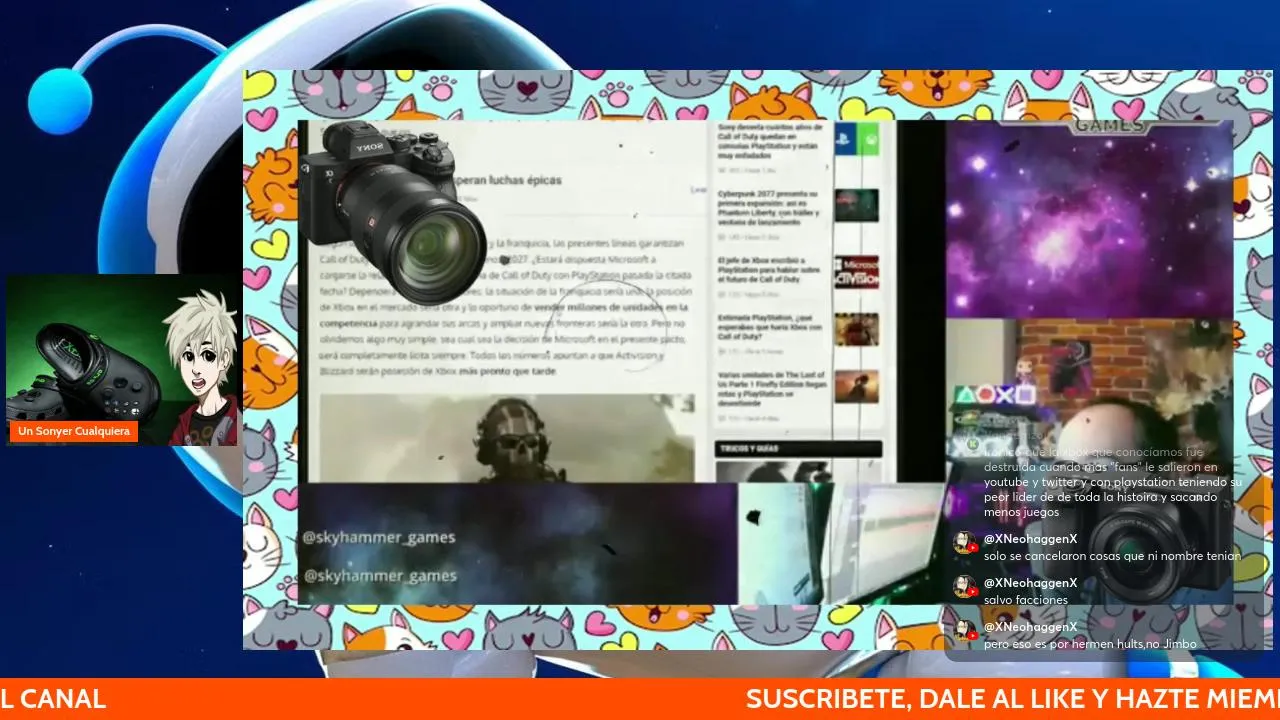
Task: Click bold text 'más pronto que tarde'
Action: pos(507,371)
